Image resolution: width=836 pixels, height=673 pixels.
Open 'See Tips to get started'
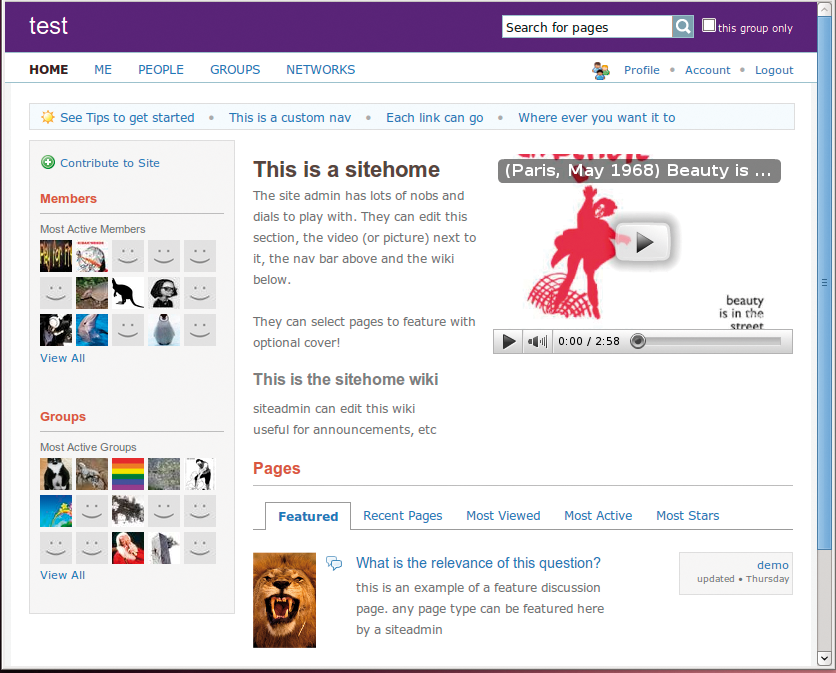pos(127,117)
